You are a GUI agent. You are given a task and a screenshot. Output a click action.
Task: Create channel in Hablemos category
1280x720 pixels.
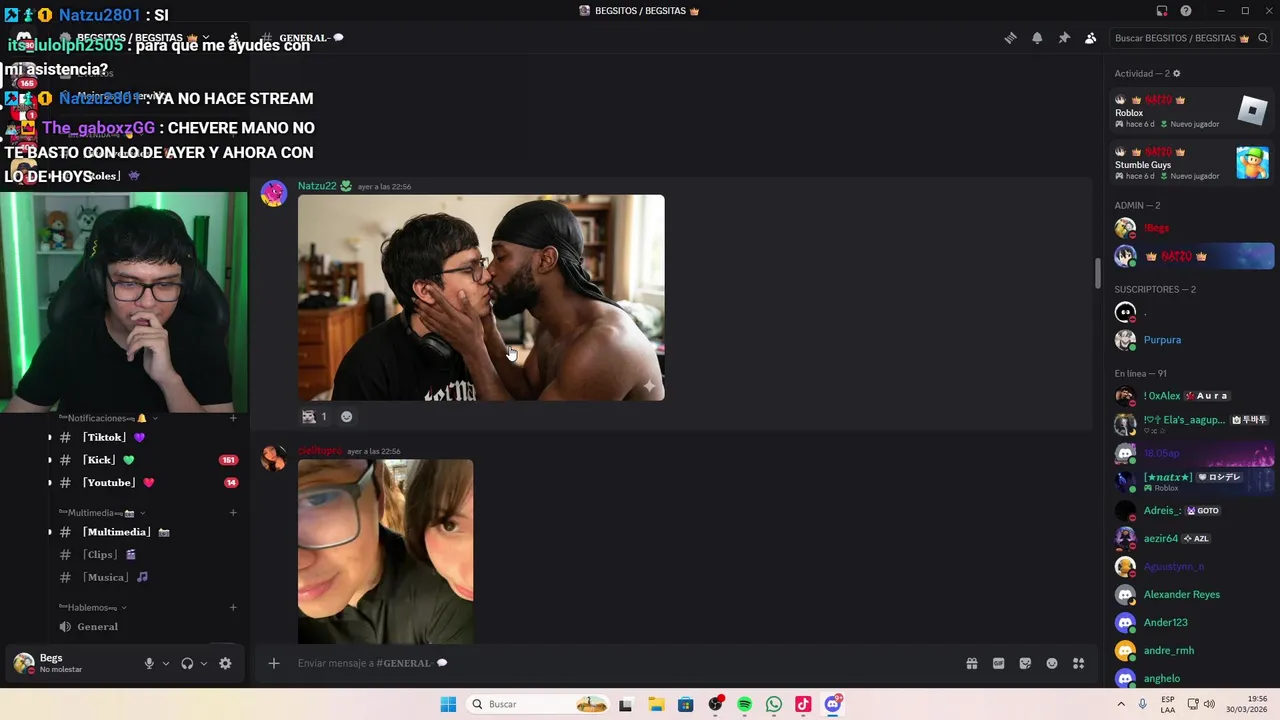coord(233,607)
